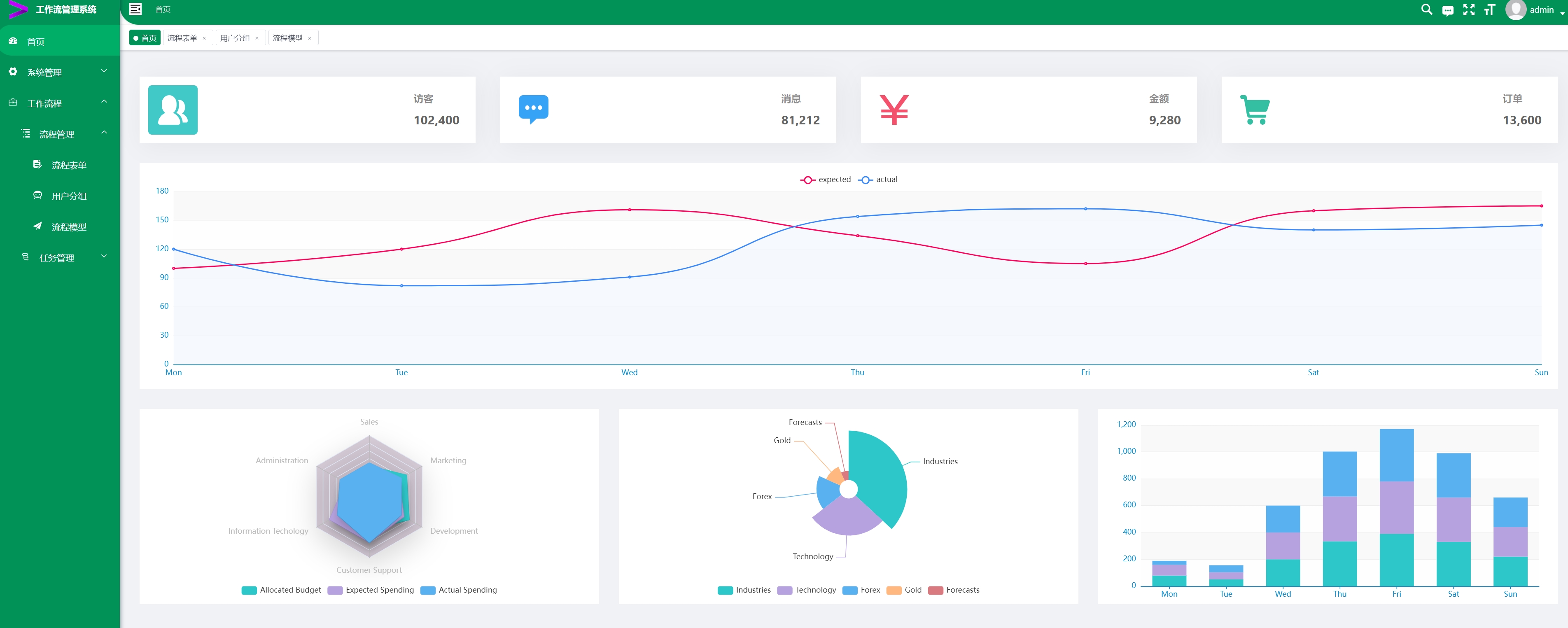1568x628 pixels.
Task: Toggle the expected series in line legend
Action: (826, 180)
